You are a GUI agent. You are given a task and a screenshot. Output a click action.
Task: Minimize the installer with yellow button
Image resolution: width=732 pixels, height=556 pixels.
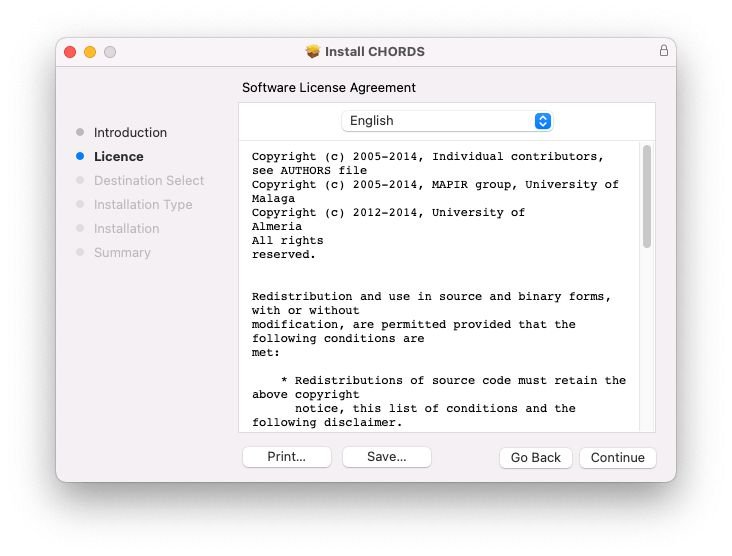coord(90,52)
